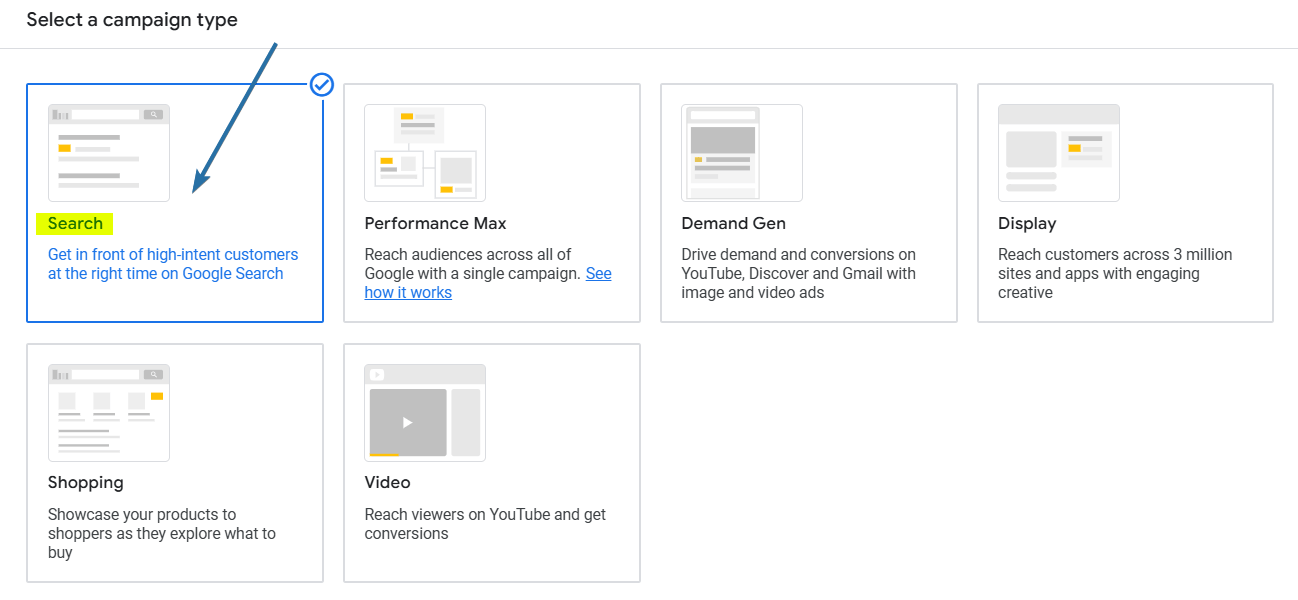Screen dimensions: 1298x600
Task: Deselect the checked Search campaign checkmark
Action: pos(320,85)
